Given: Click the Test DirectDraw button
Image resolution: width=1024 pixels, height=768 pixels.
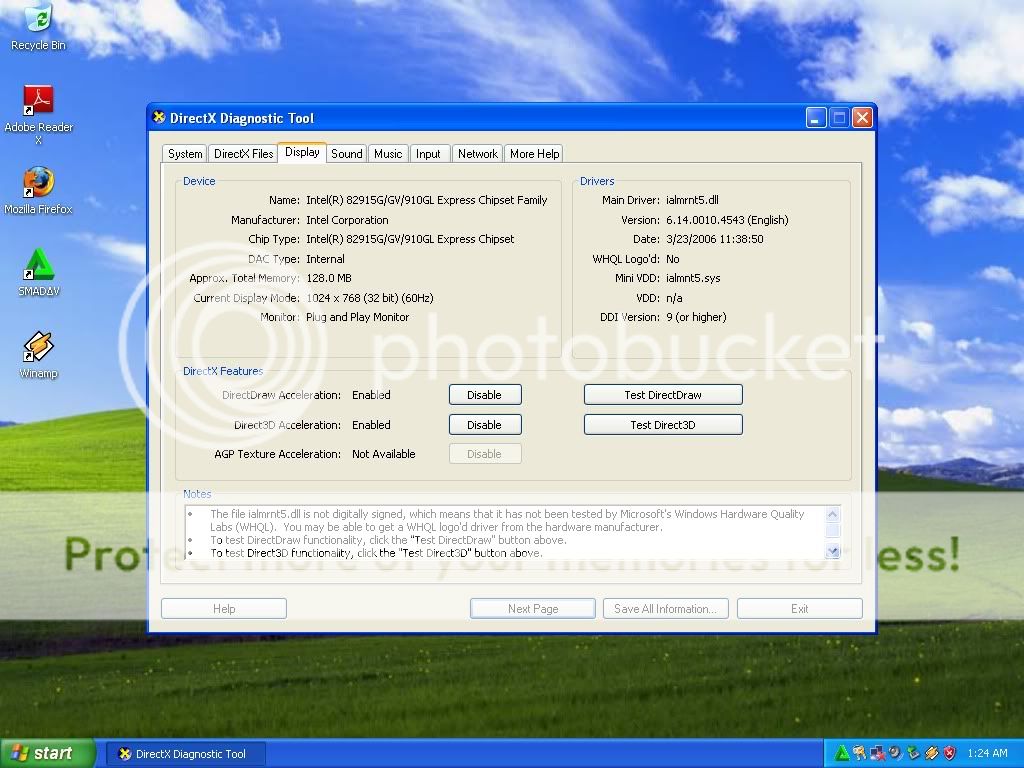Looking at the screenshot, I should tap(663, 394).
